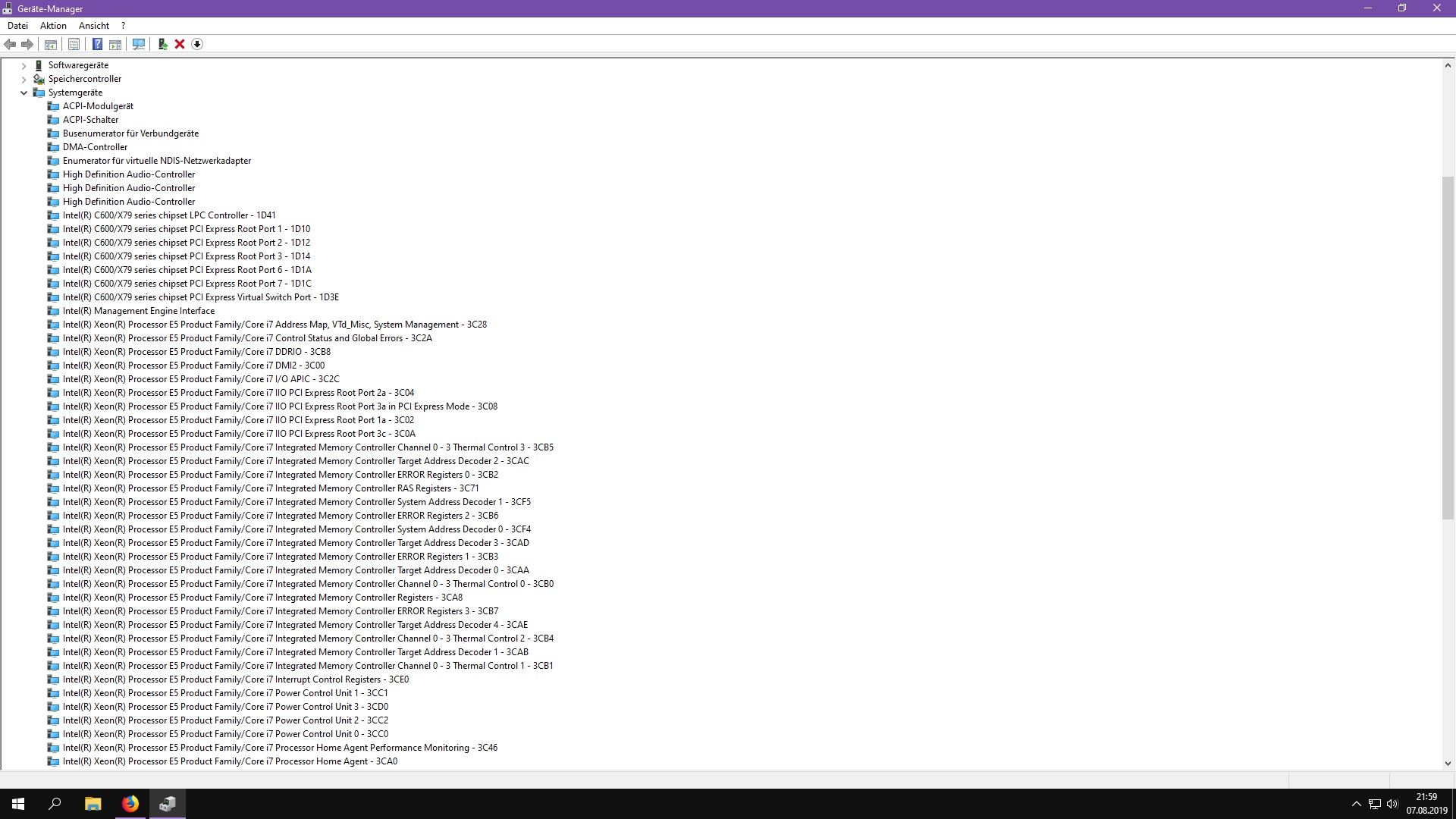This screenshot has width=1456, height=819.
Task: Select the DDRIO - 3CB8 device
Action: (x=196, y=352)
